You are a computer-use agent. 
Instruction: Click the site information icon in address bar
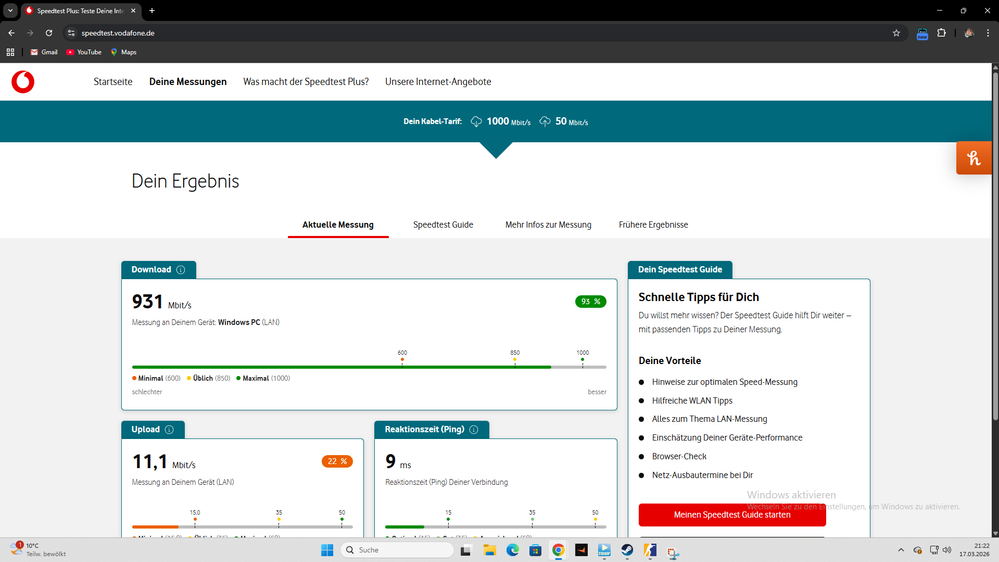coord(71,33)
